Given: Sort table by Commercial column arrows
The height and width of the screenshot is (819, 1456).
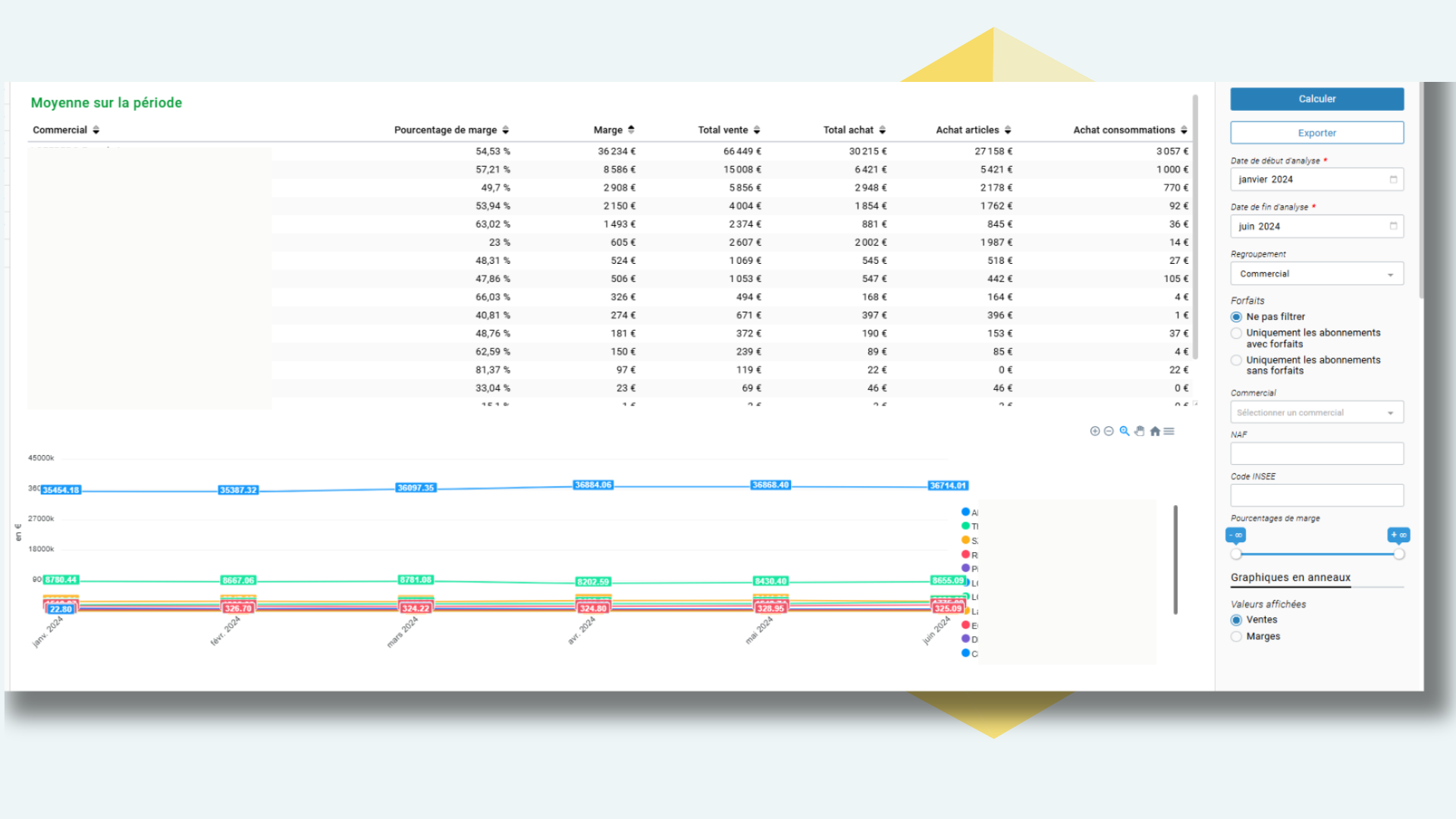Looking at the screenshot, I should pyautogui.click(x=96, y=130).
